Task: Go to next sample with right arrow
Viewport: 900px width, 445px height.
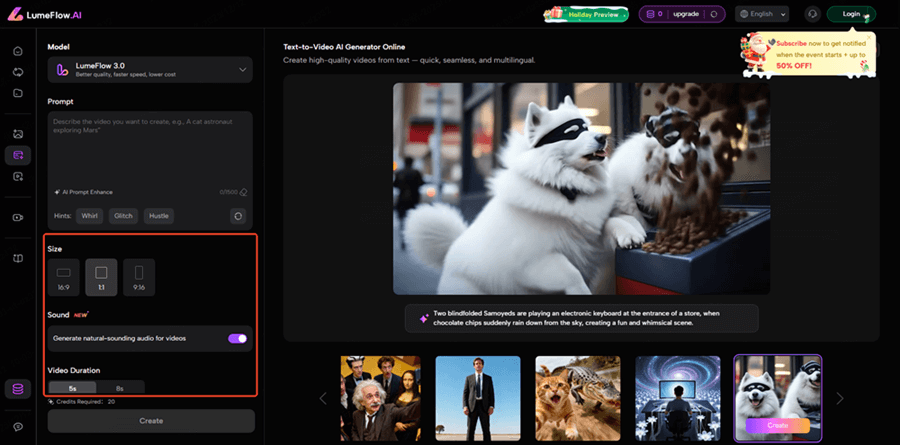Action: (x=840, y=398)
